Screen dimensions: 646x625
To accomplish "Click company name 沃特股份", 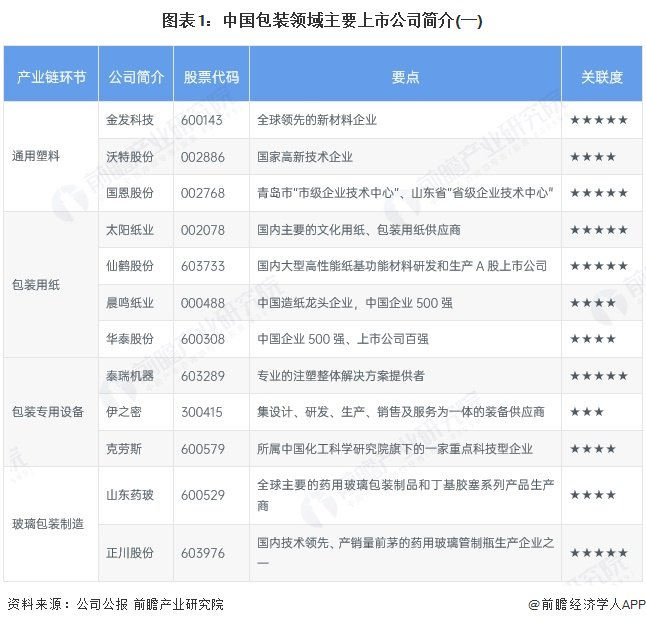I will pos(130,157).
